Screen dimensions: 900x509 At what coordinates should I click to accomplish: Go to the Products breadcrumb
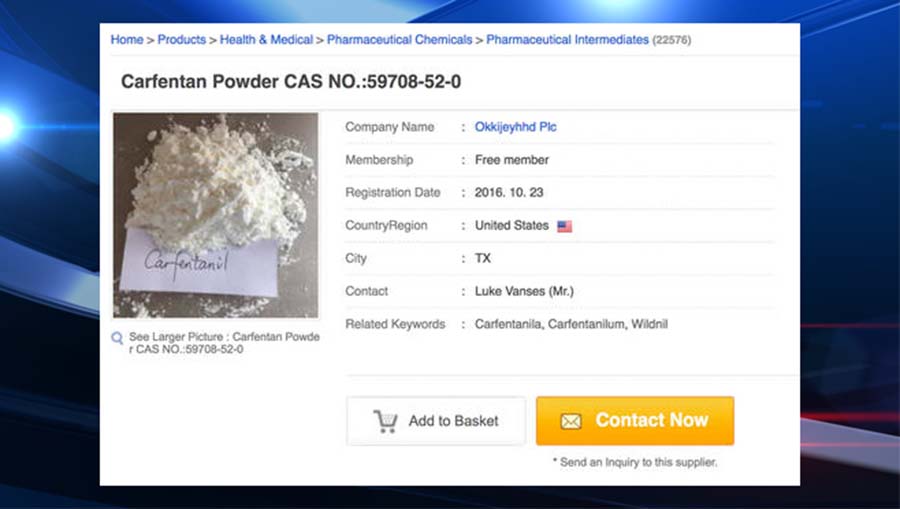tap(181, 40)
